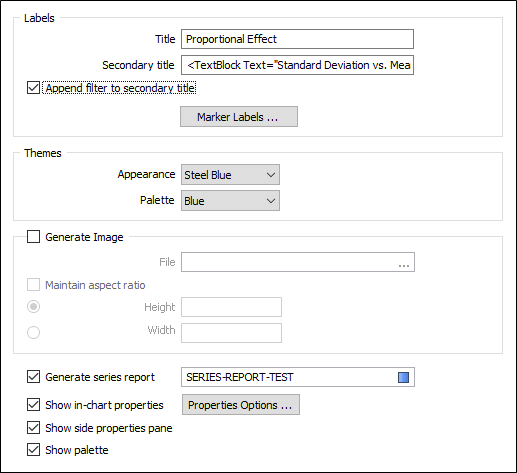Screen dimensions: 517x473
Task: Select the Height radio button
Action: point(33,307)
